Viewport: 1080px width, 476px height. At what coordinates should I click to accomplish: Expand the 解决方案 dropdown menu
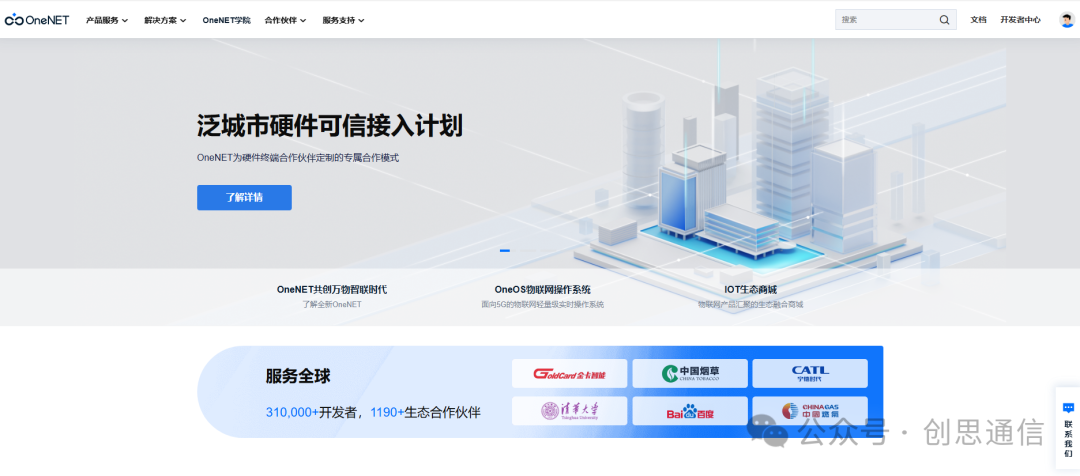pos(165,20)
